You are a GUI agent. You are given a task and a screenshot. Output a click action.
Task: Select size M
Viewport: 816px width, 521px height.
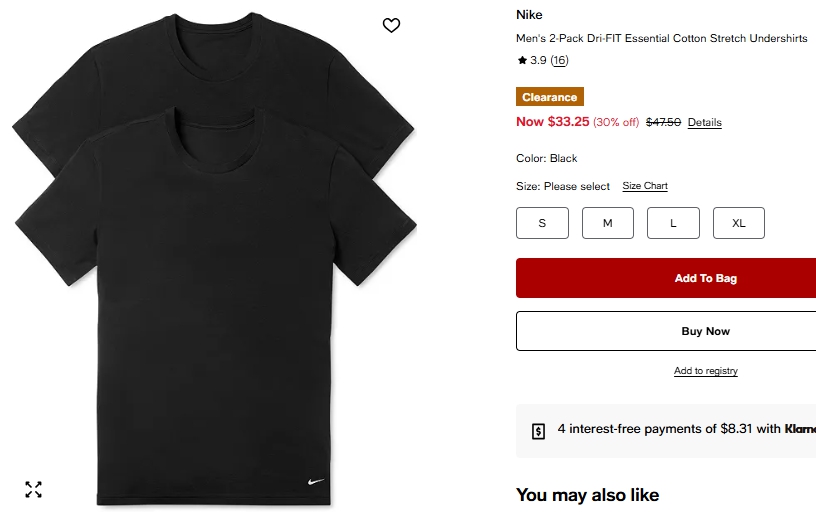607,223
